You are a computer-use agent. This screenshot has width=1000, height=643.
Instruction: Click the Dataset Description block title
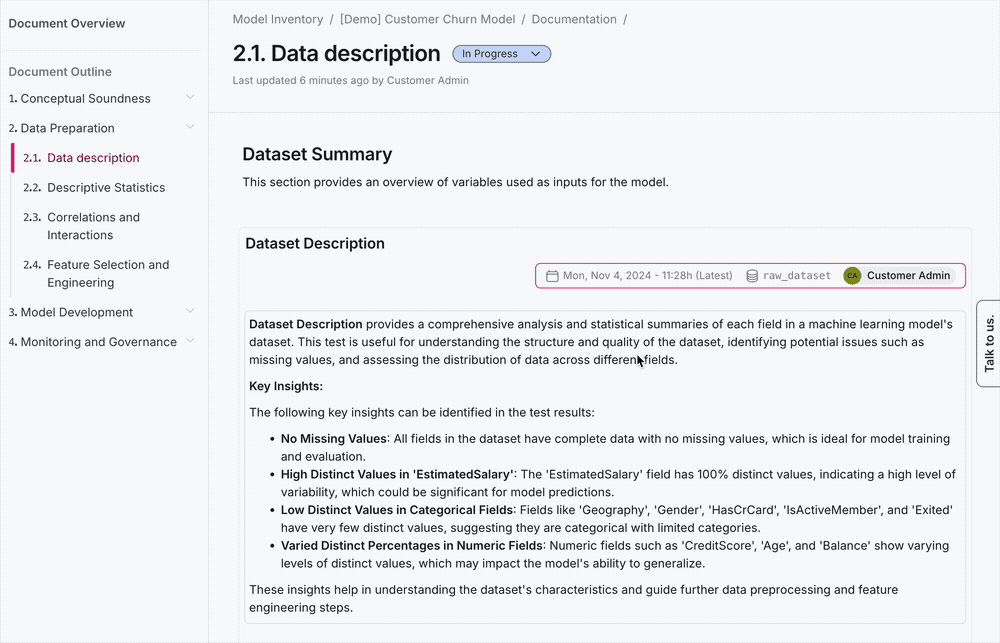point(315,244)
